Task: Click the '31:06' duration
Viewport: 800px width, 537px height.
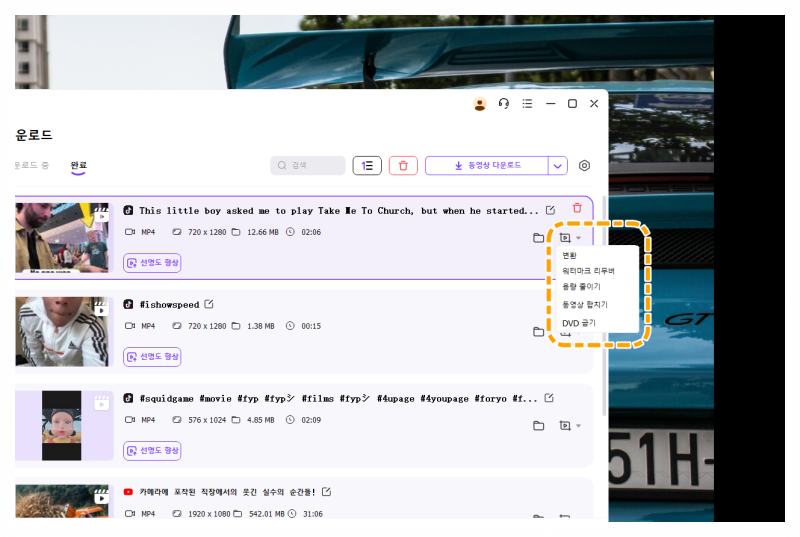Action: pyautogui.click(x=313, y=514)
